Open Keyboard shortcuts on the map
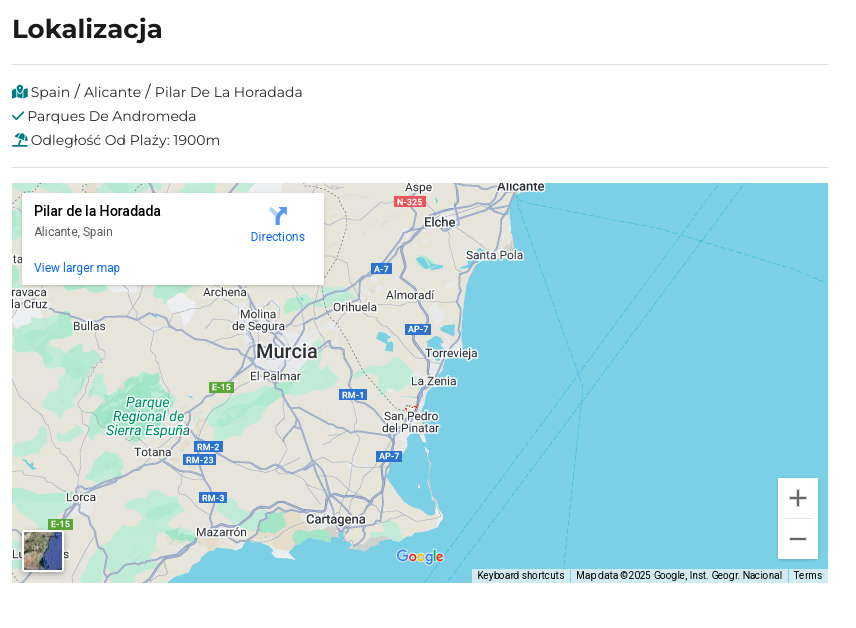Viewport: 856px width, 628px height. pyautogui.click(x=521, y=575)
